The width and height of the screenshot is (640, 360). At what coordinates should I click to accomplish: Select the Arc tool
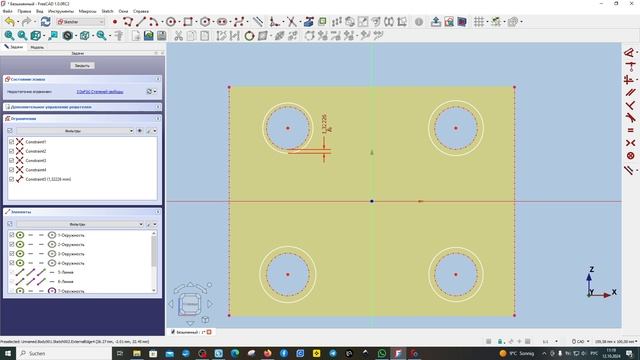[x=153, y=22]
